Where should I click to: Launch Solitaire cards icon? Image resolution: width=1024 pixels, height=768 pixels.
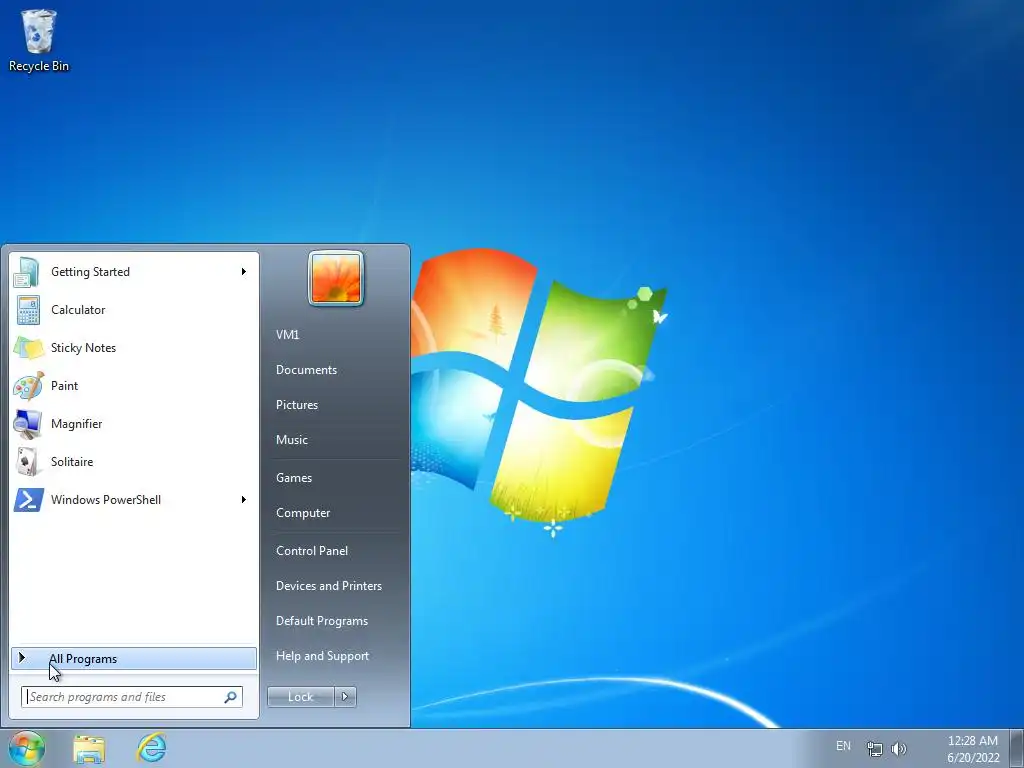click(27, 462)
